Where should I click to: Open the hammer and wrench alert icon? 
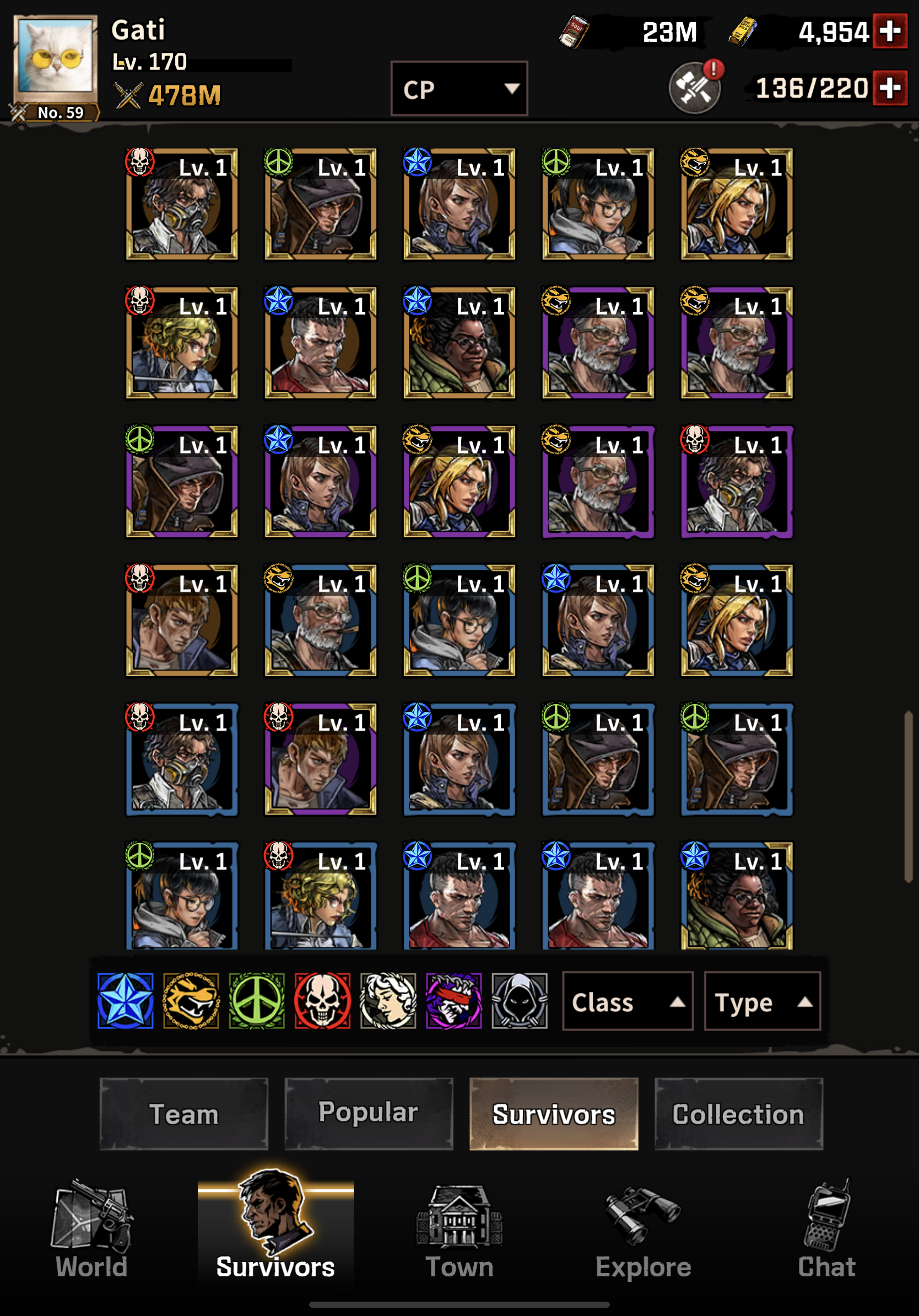pyautogui.click(x=695, y=87)
